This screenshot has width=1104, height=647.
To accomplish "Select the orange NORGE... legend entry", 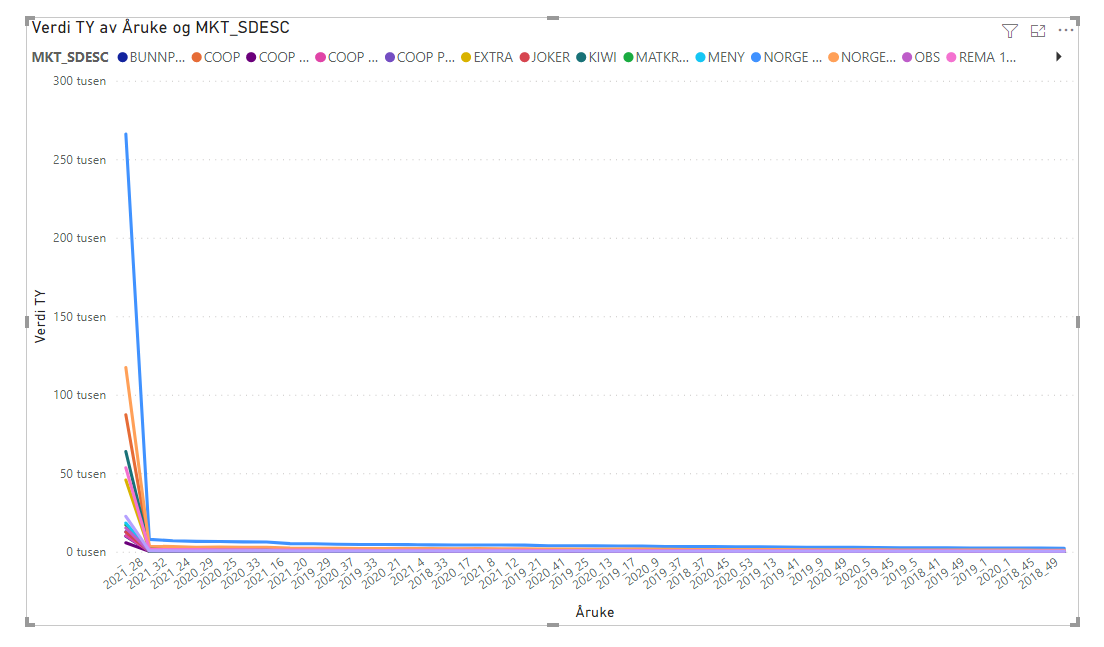I will point(862,58).
